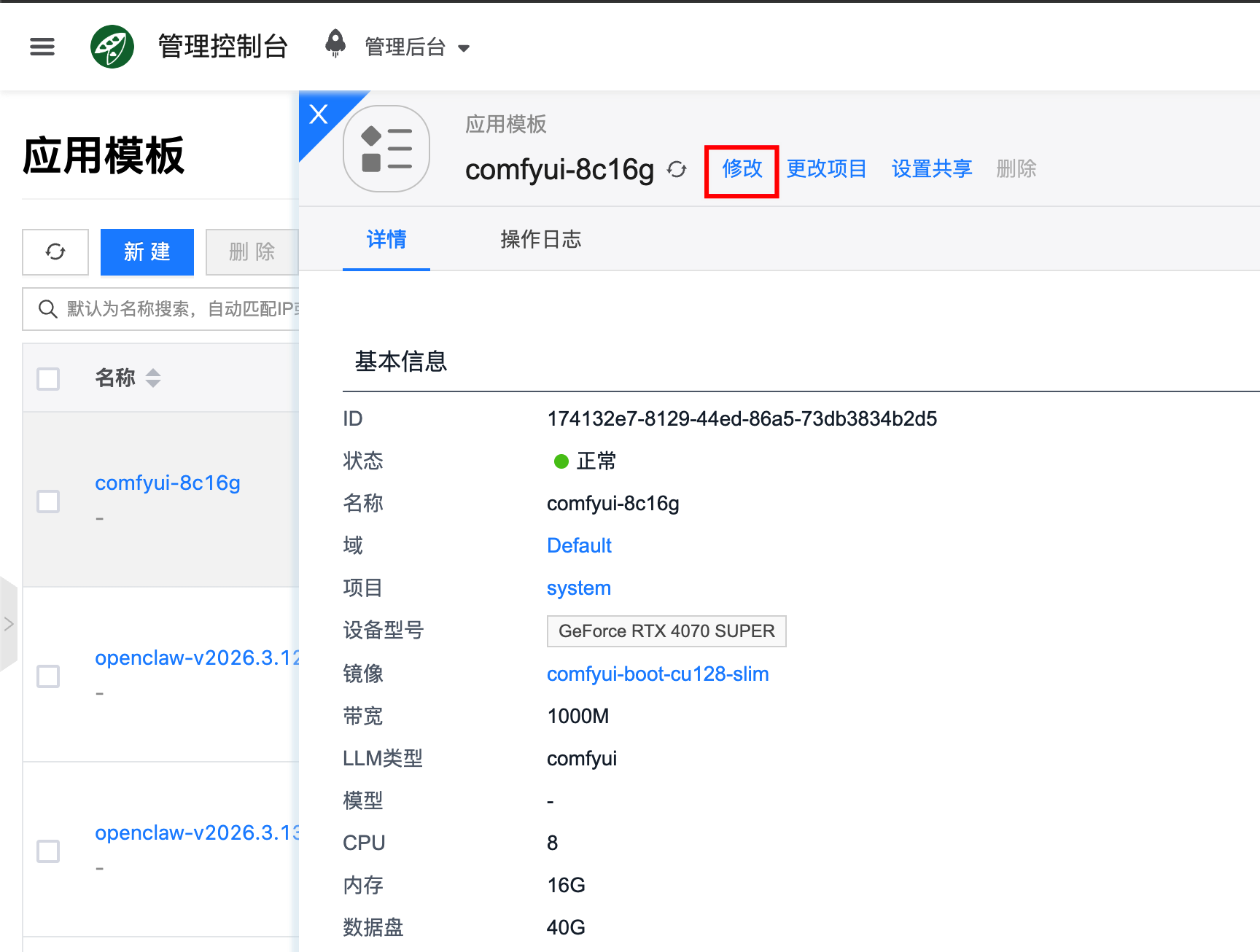Toggle the select-all checkbox in header
This screenshot has width=1260, height=952.
(48, 378)
